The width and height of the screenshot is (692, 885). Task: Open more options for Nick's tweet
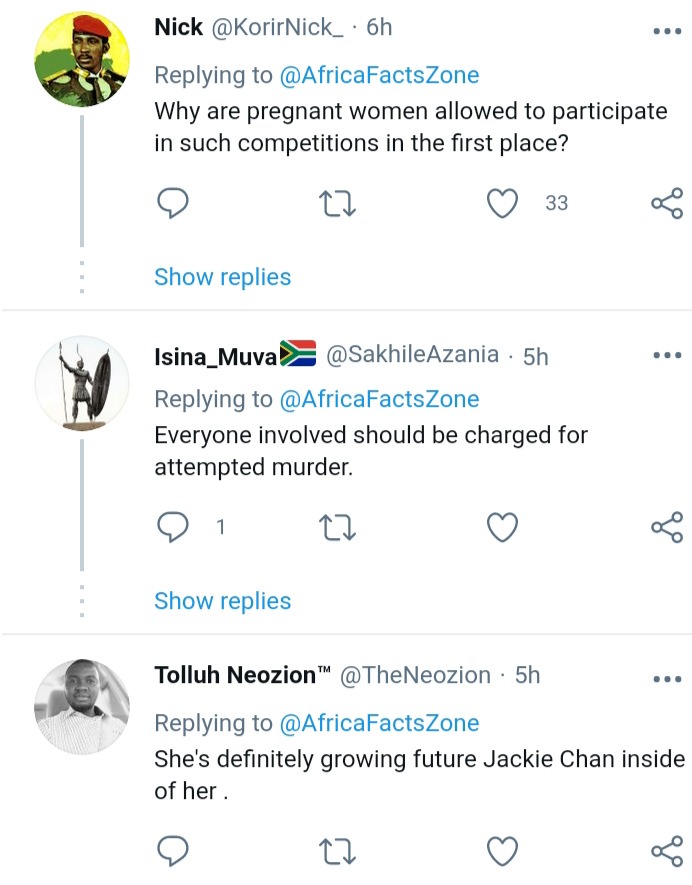667,31
